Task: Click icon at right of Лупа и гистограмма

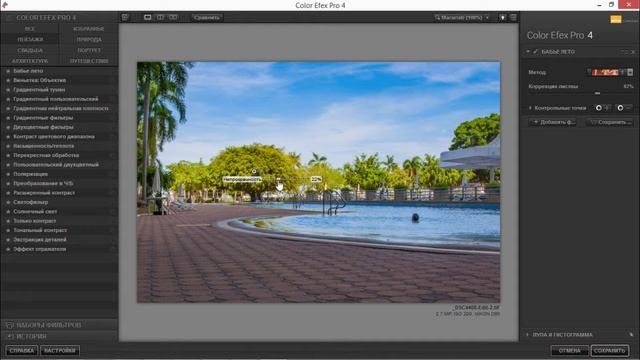Action: click(631, 335)
